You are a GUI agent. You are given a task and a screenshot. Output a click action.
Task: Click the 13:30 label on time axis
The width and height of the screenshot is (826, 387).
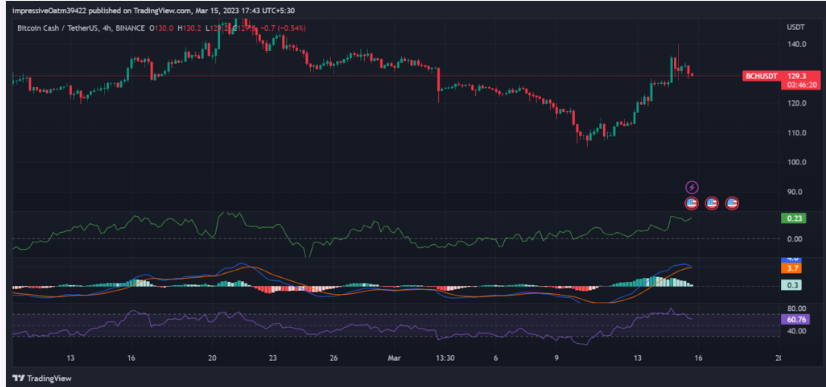(445, 358)
